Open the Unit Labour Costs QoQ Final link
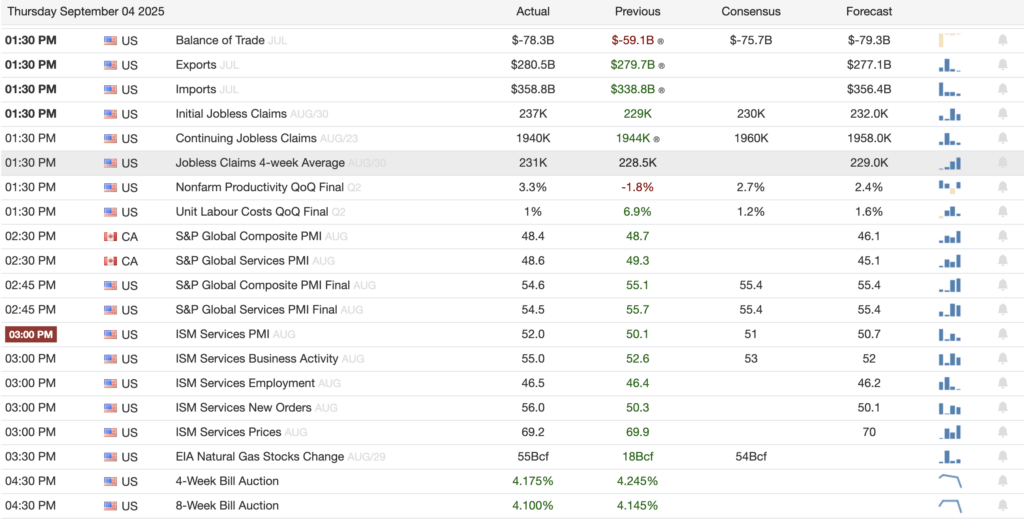Image resolution: width=1024 pixels, height=519 pixels. pyautogui.click(x=251, y=212)
